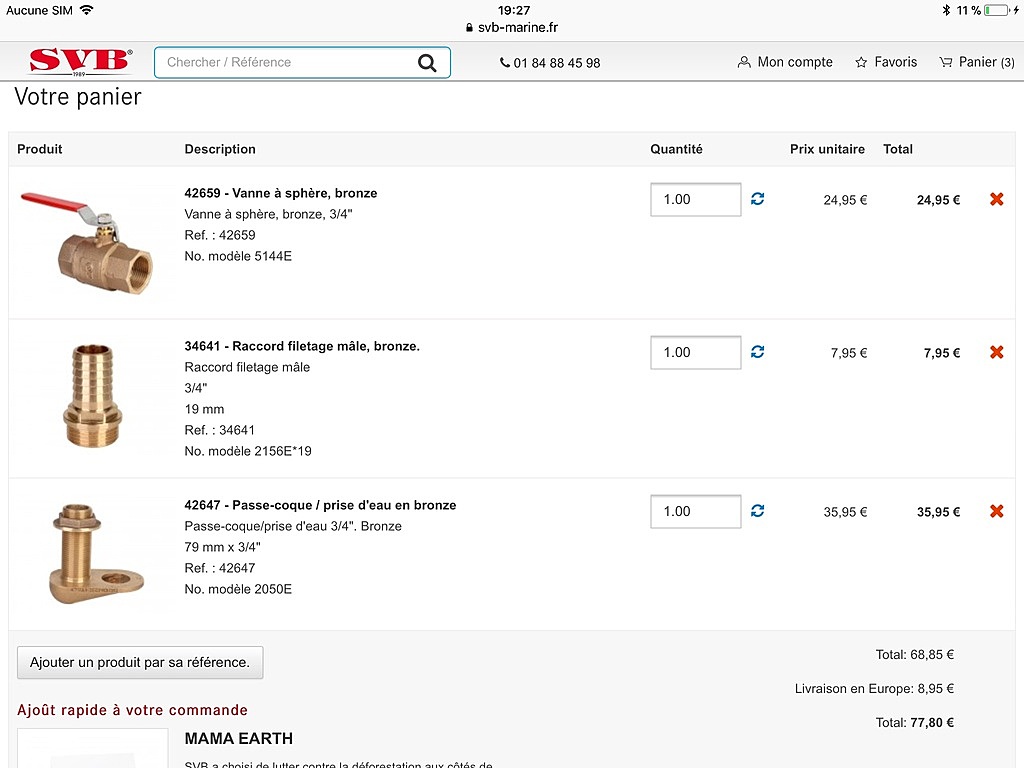The width and height of the screenshot is (1024, 768).
Task: Refresh quantity for Raccord filetage mâle
Action: point(758,352)
